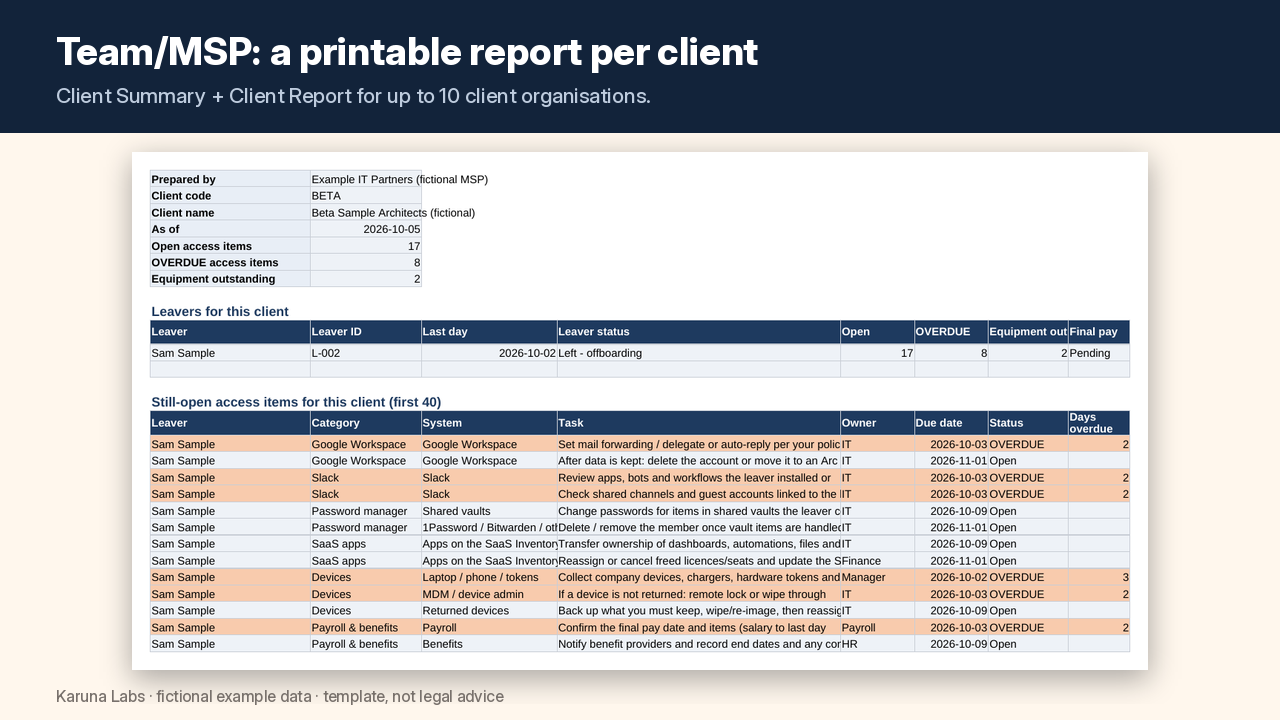Click the title "Team/MSP: a printable report per client"

click(407, 52)
